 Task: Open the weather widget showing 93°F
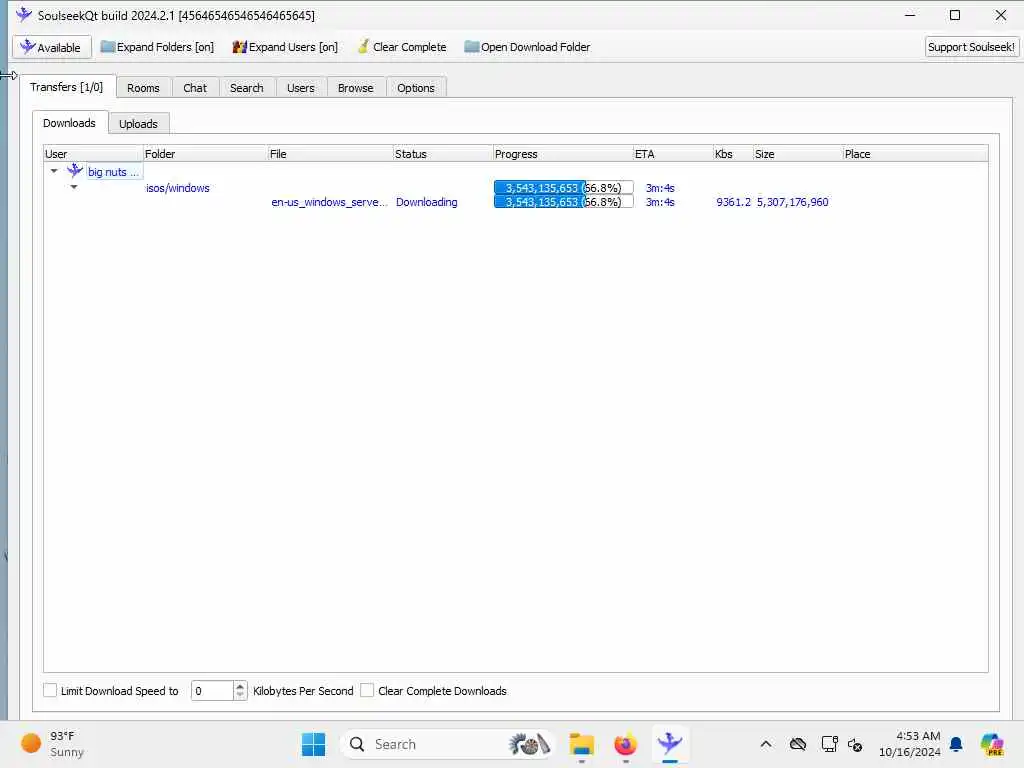[52, 744]
